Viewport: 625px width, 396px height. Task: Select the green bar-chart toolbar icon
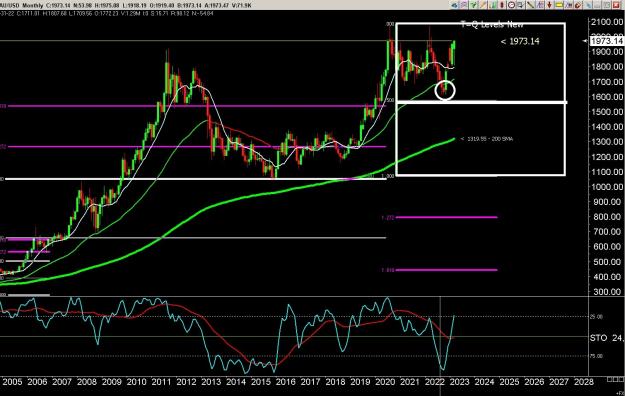tap(493, 5)
